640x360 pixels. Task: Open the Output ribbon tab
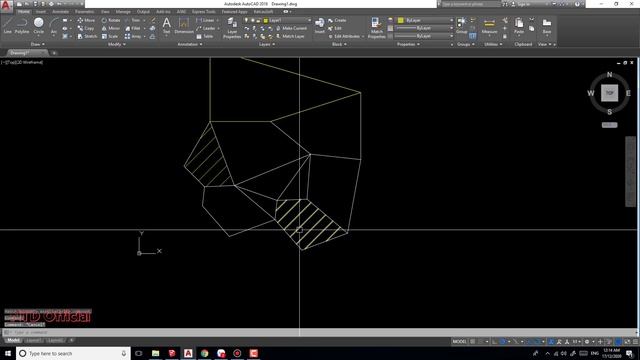tap(143, 11)
